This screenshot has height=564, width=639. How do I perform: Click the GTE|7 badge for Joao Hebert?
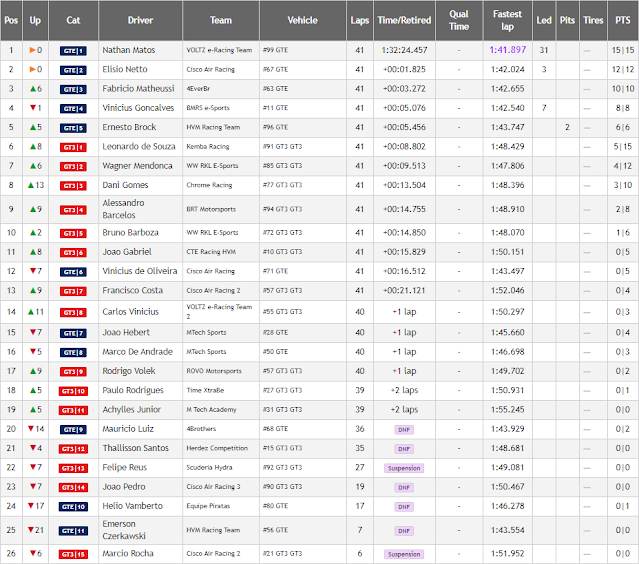(73, 333)
